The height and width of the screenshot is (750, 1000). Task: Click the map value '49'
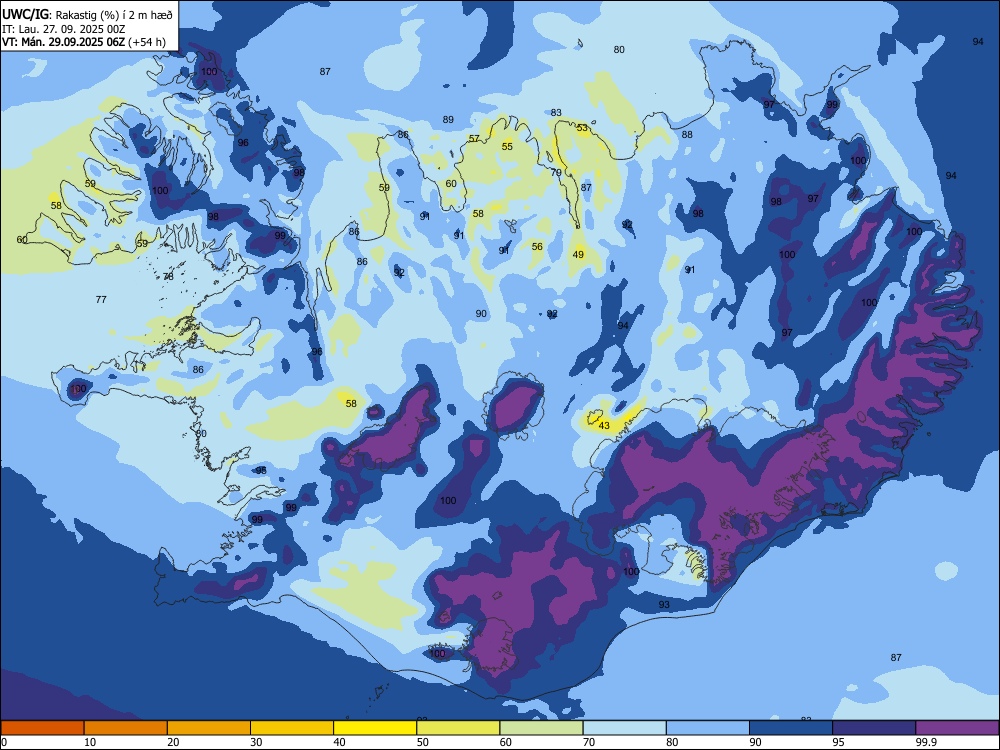(x=578, y=254)
